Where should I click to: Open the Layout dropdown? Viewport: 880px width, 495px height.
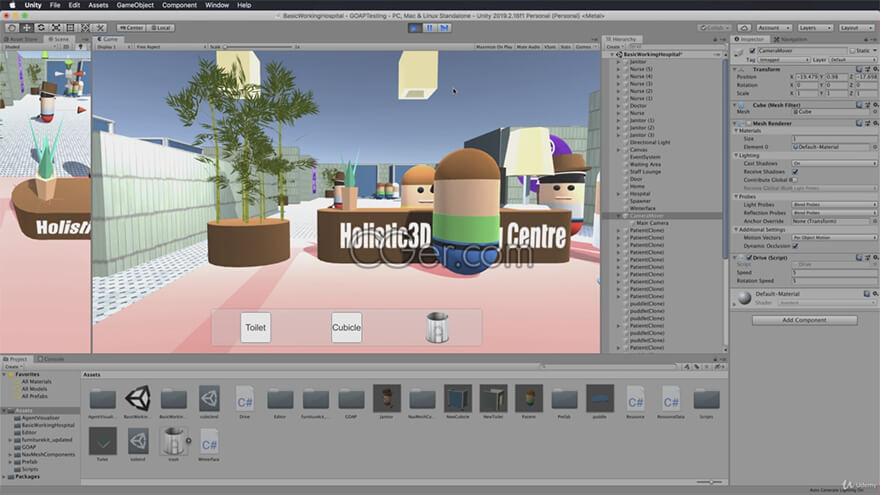pyautogui.click(x=856, y=28)
